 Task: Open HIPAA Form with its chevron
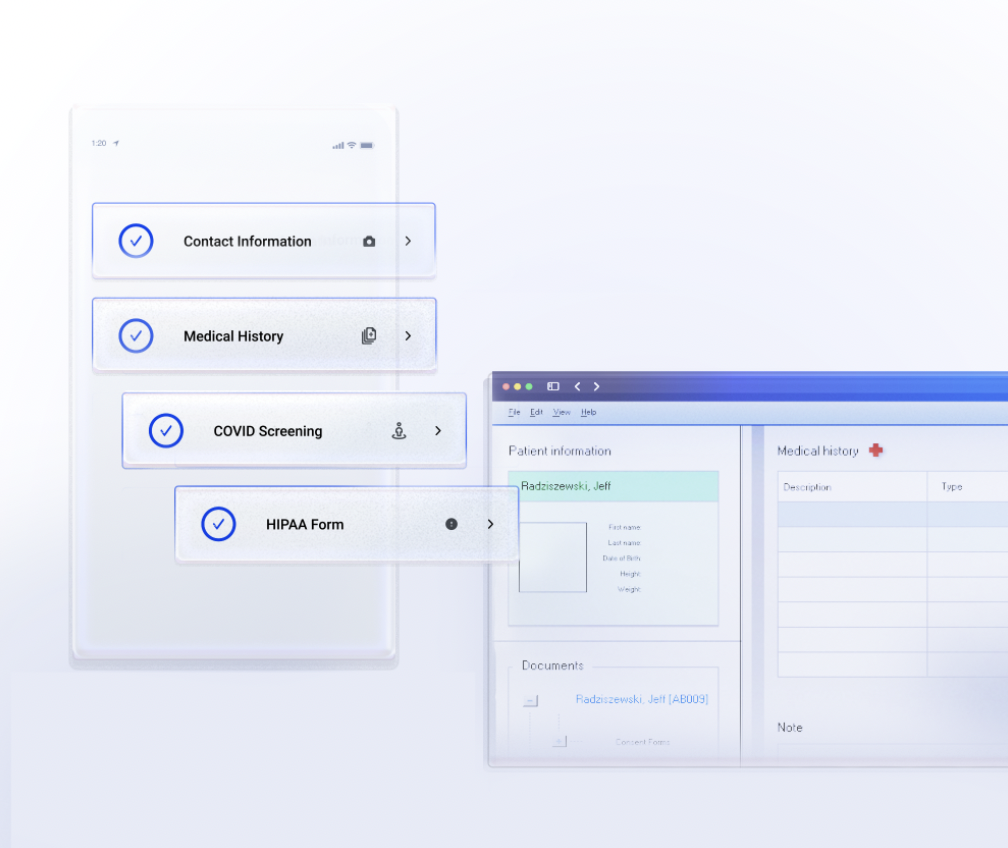490,524
